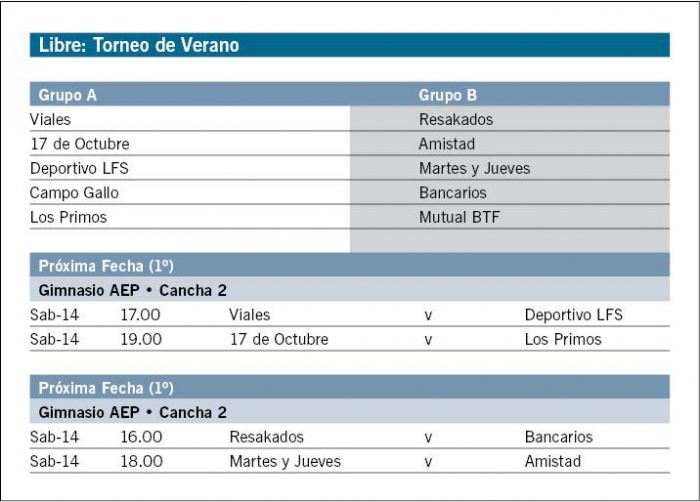Click Deportivo LFS in the 17.00 match row
The image size is (700, 502).
[573, 315]
